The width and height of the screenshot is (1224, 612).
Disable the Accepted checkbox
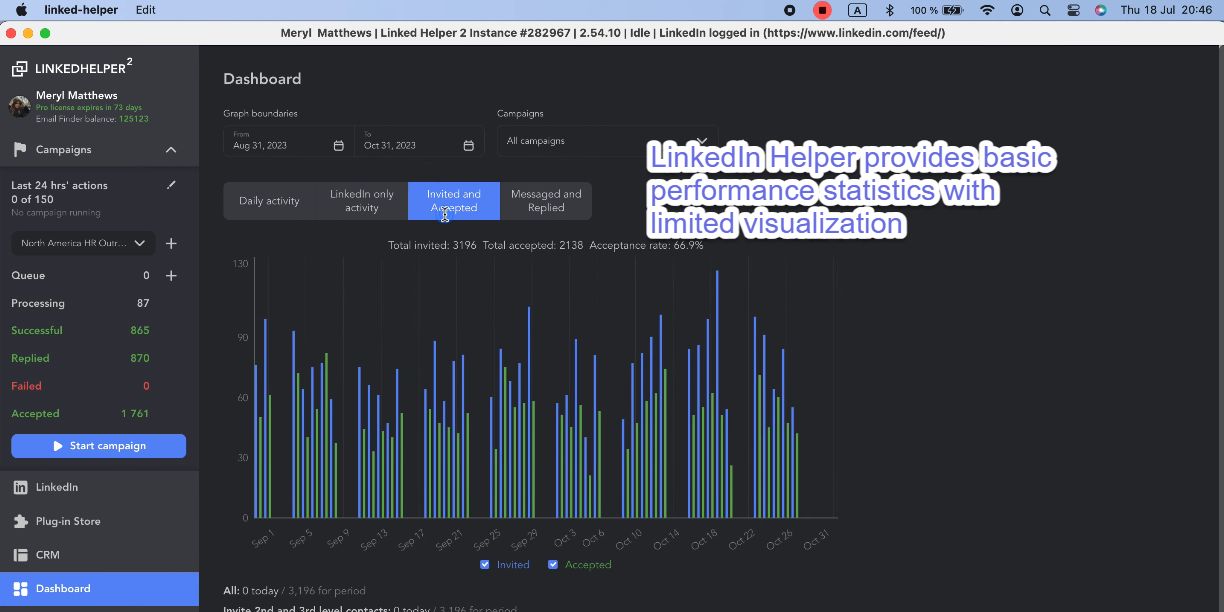(553, 564)
